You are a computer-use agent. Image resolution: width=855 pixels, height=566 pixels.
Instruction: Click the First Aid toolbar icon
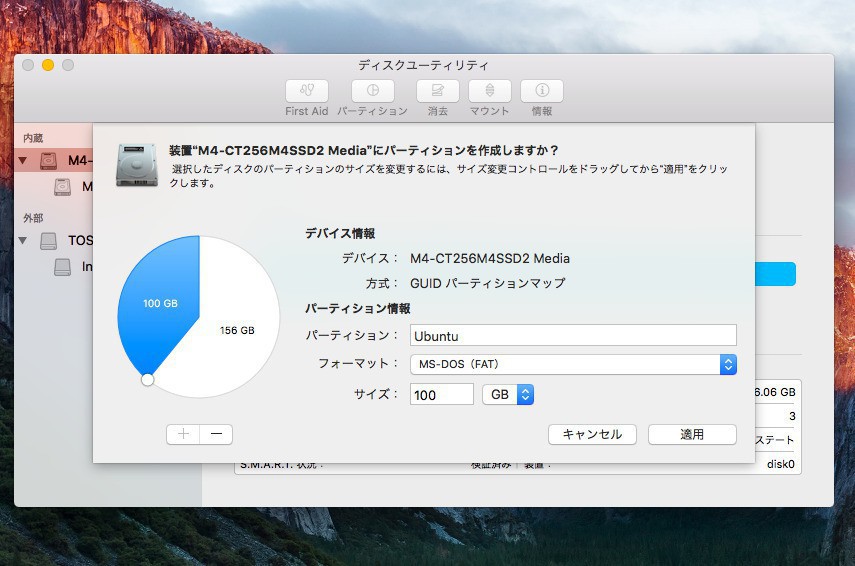click(x=307, y=91)
